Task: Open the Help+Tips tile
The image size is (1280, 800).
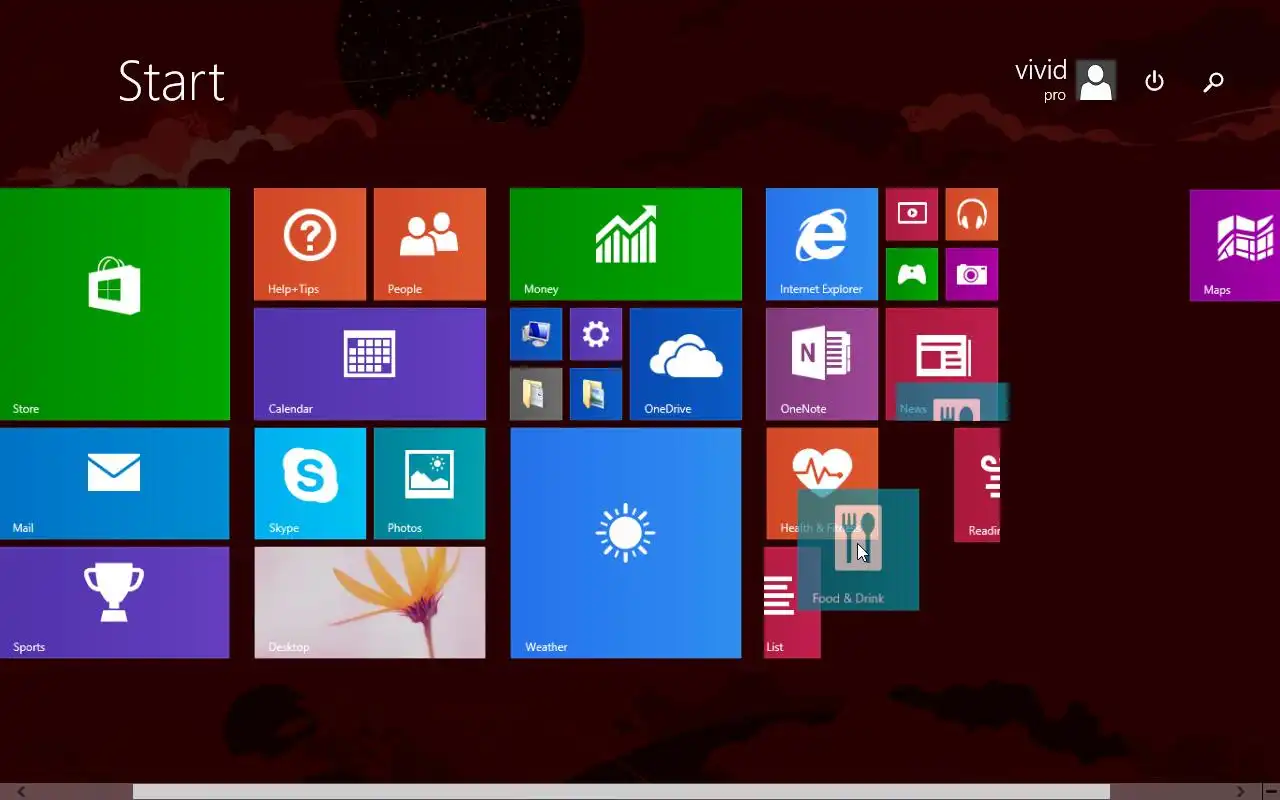Action: [x=310, y=244]
